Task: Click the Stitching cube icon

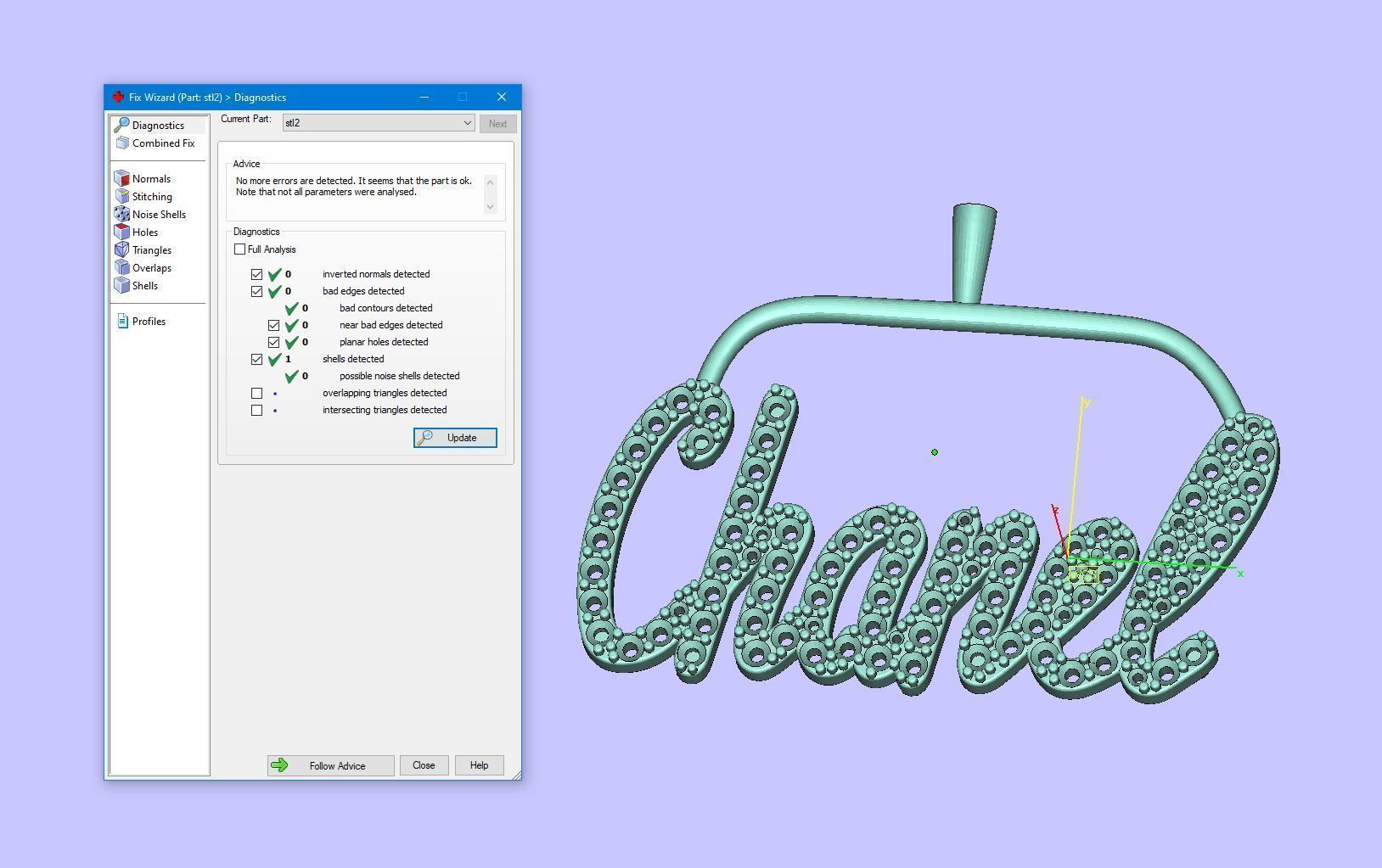Action: point(122,197)
